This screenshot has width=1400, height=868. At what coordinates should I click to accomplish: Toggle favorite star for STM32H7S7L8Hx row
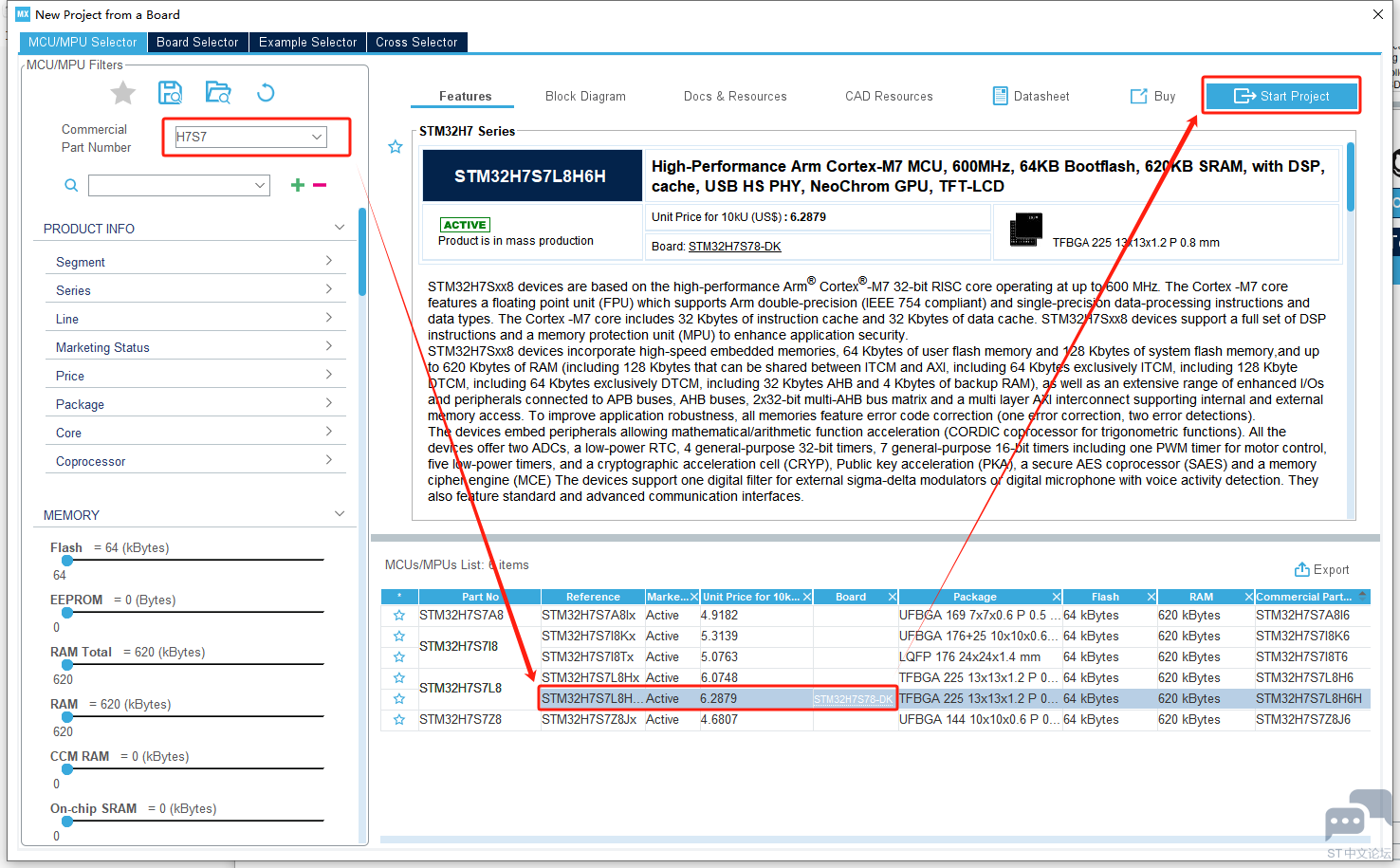[x=399, y=678]
